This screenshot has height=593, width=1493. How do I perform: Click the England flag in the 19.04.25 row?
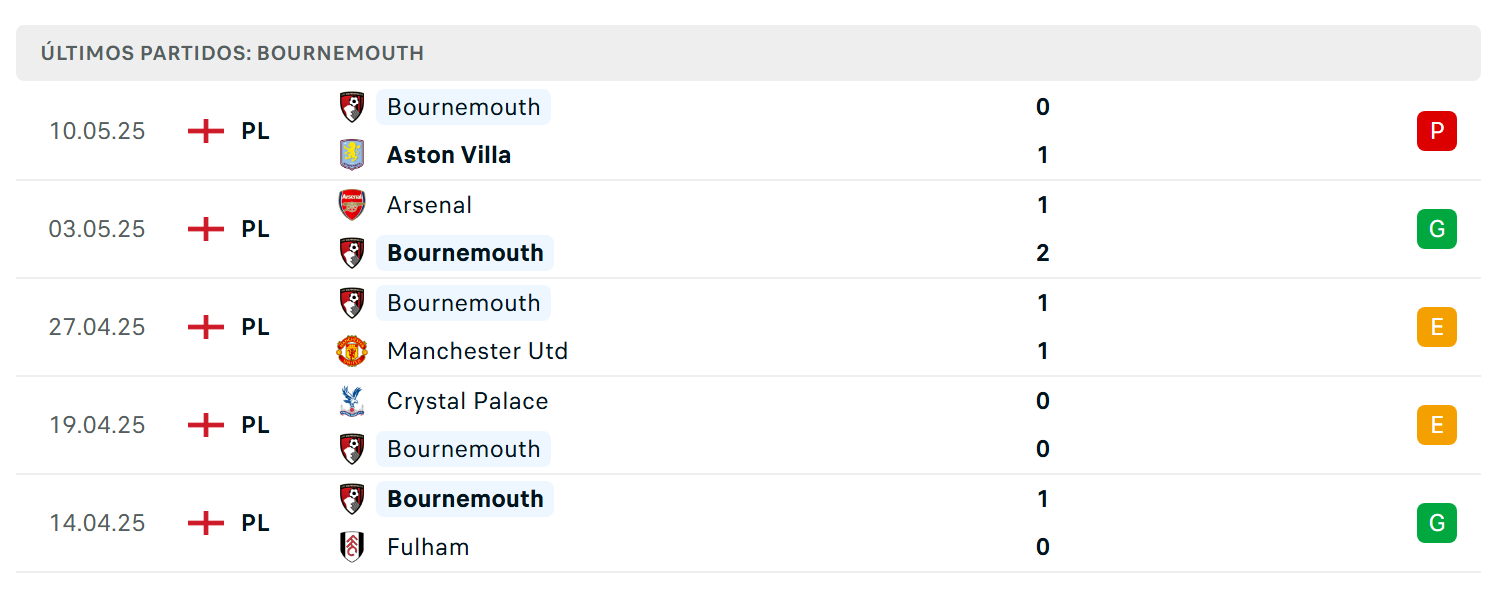tap(206, 425)
